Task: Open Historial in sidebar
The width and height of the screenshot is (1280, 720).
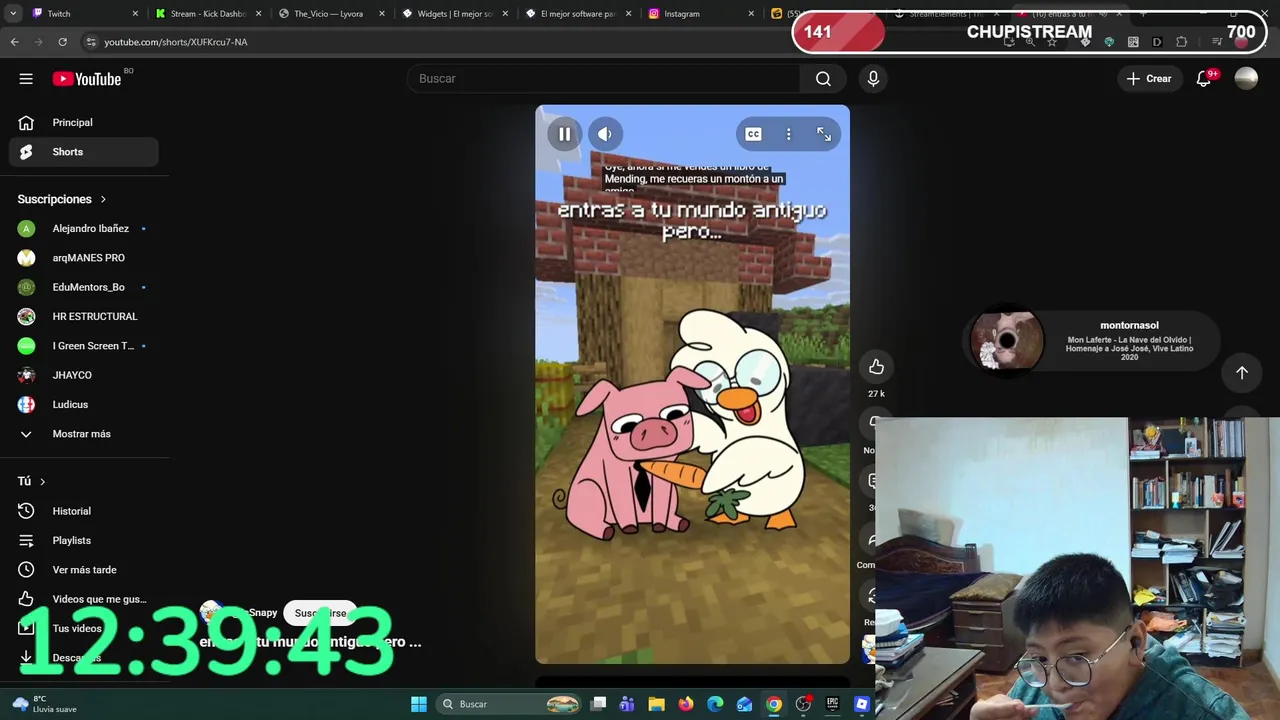Action: [84, 511]
